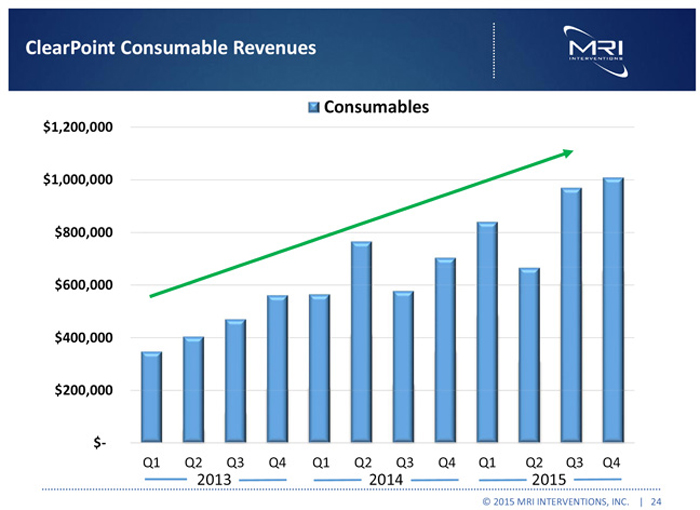Select the Q1 2013 bar
Viewport: 700px width, 510px height.
point(149,396)
